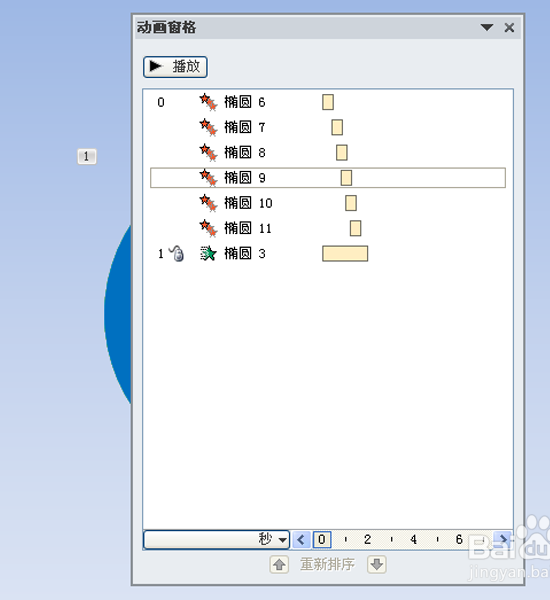Screen dimensions: 550x600
Task: Open the 动画窗格 pane options dropdown arrow
Action: (x=487, y=28)
